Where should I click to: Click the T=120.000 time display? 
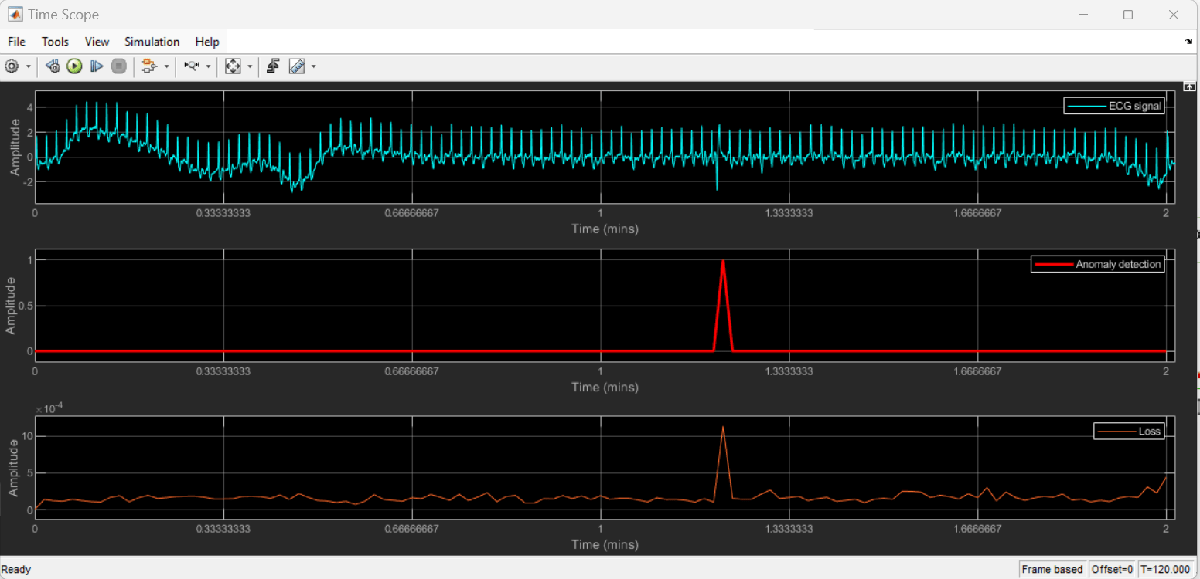(1163, 568)
